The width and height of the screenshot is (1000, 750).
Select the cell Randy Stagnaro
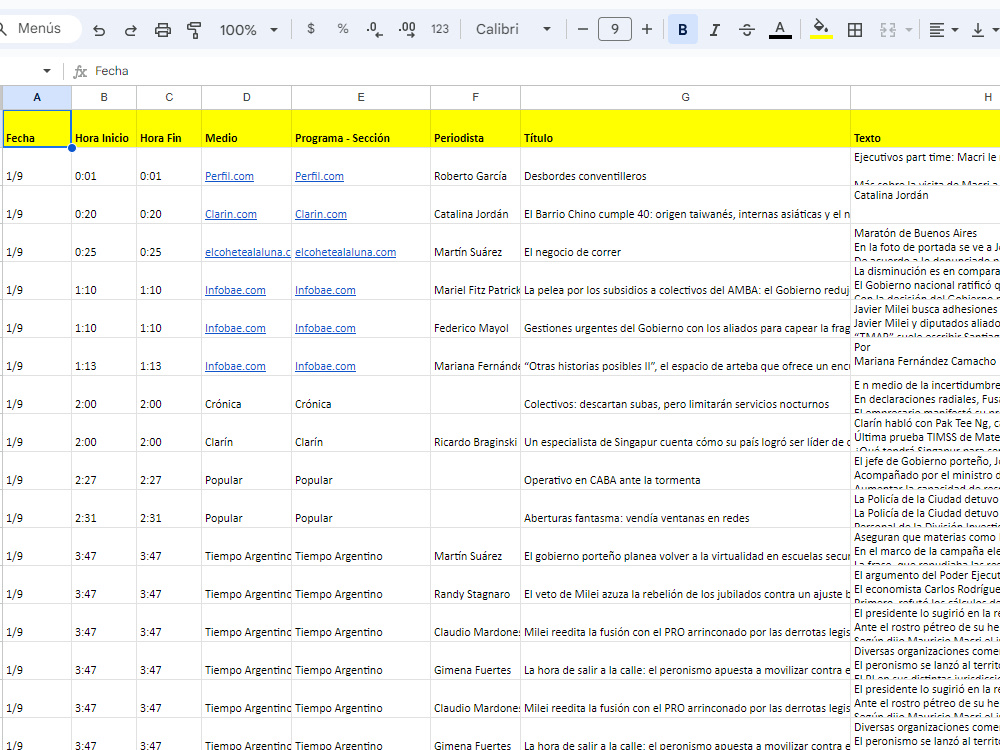[x=475, y=585]
